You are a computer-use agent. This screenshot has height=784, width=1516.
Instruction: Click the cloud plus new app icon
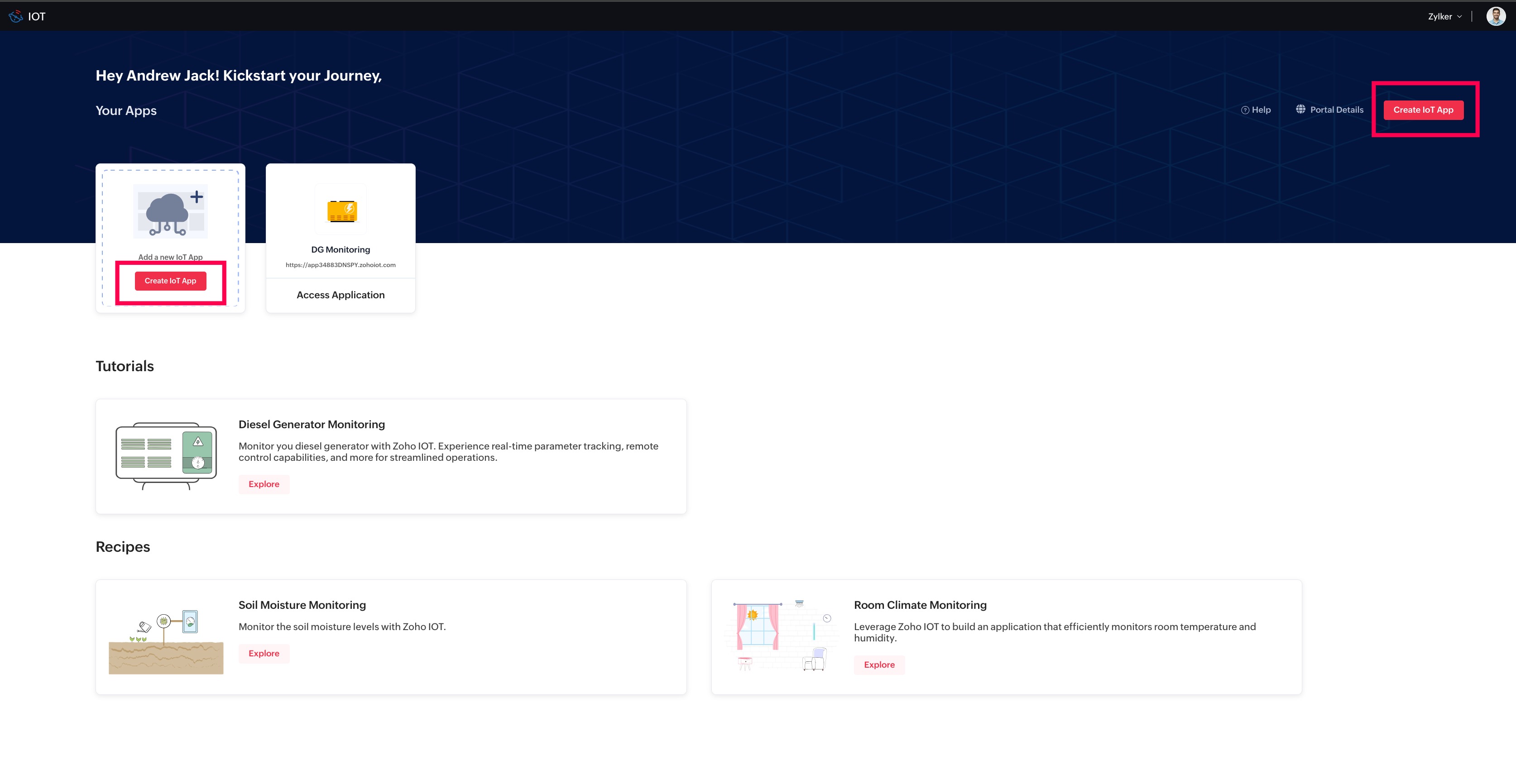(170, 211)
